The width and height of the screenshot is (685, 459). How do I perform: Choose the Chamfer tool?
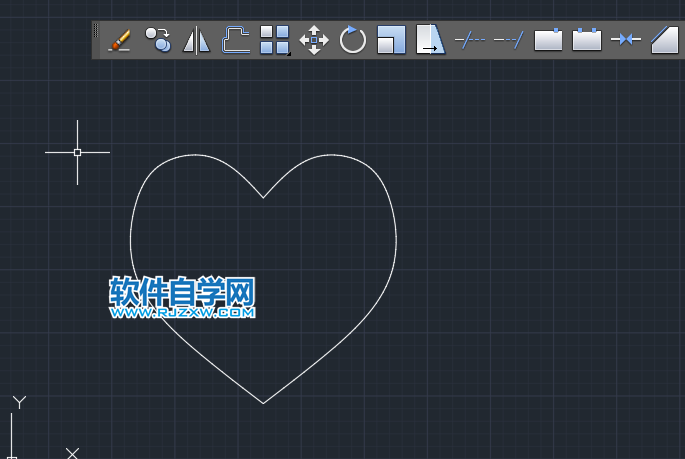pos(665,40)
